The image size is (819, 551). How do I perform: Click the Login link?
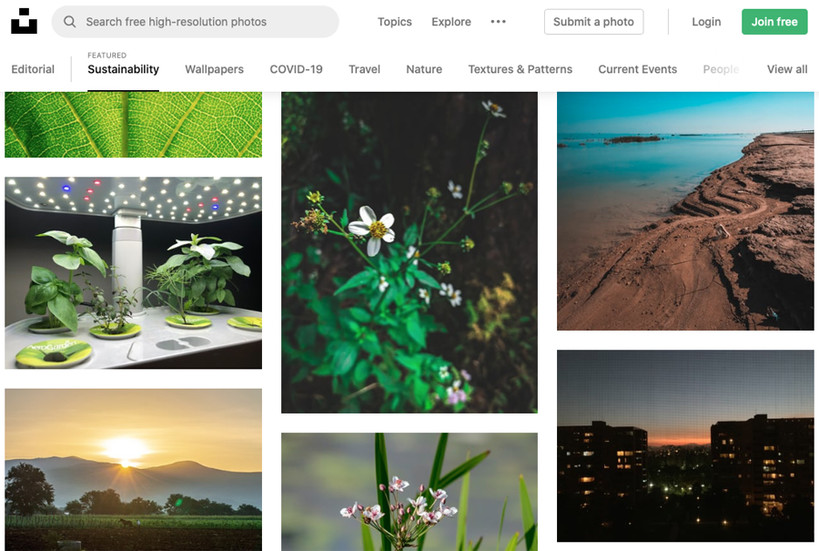click(706, 22)
